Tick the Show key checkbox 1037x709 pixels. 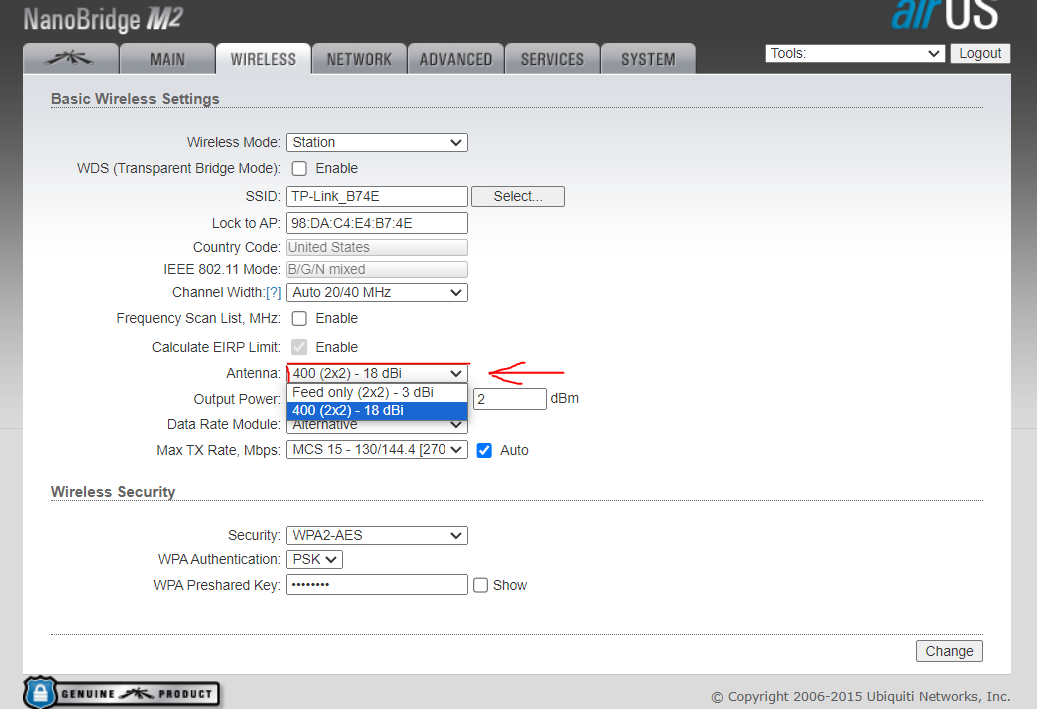(x=481, y=585)
